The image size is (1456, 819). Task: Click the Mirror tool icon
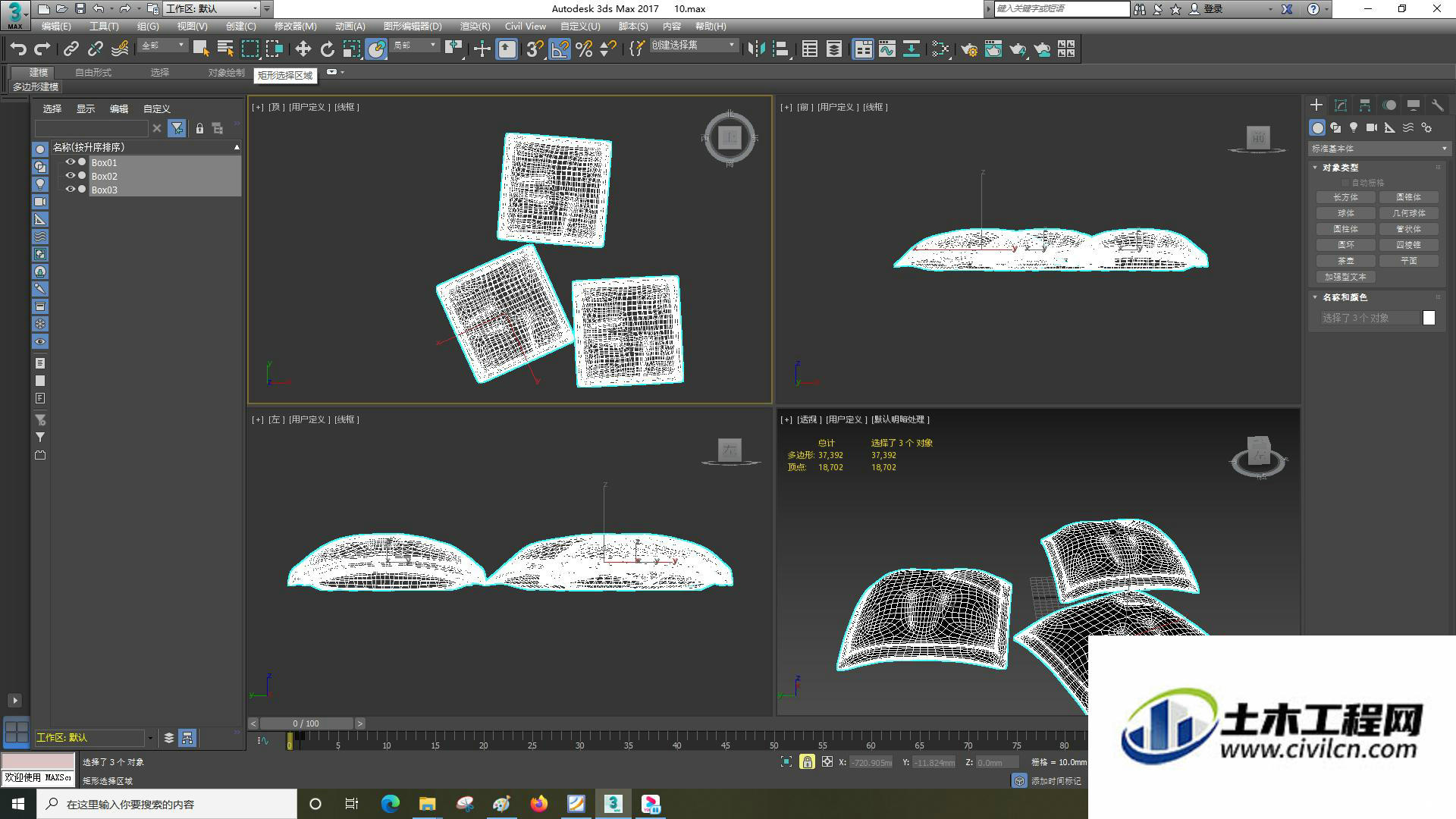tap(756, 49)
